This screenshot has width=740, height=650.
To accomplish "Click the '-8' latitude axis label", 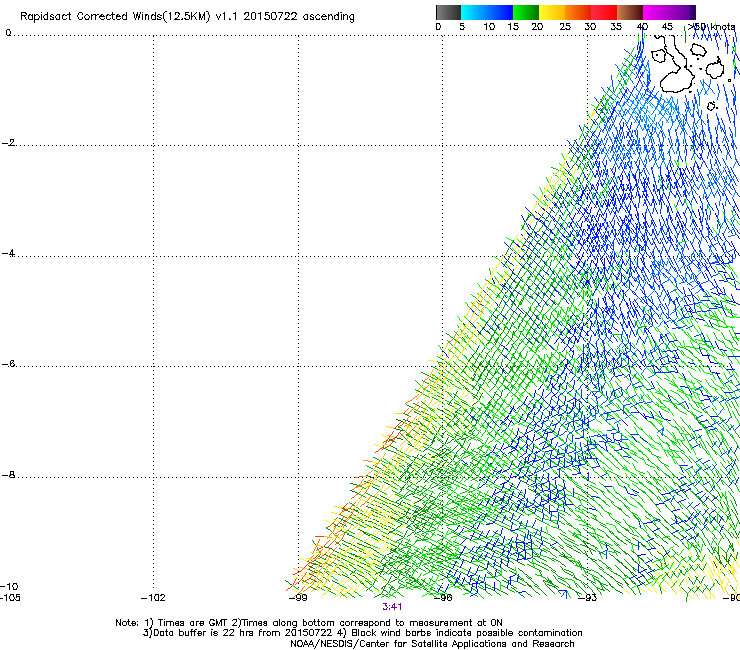I will pyautogui.click(x=8, y=474).
